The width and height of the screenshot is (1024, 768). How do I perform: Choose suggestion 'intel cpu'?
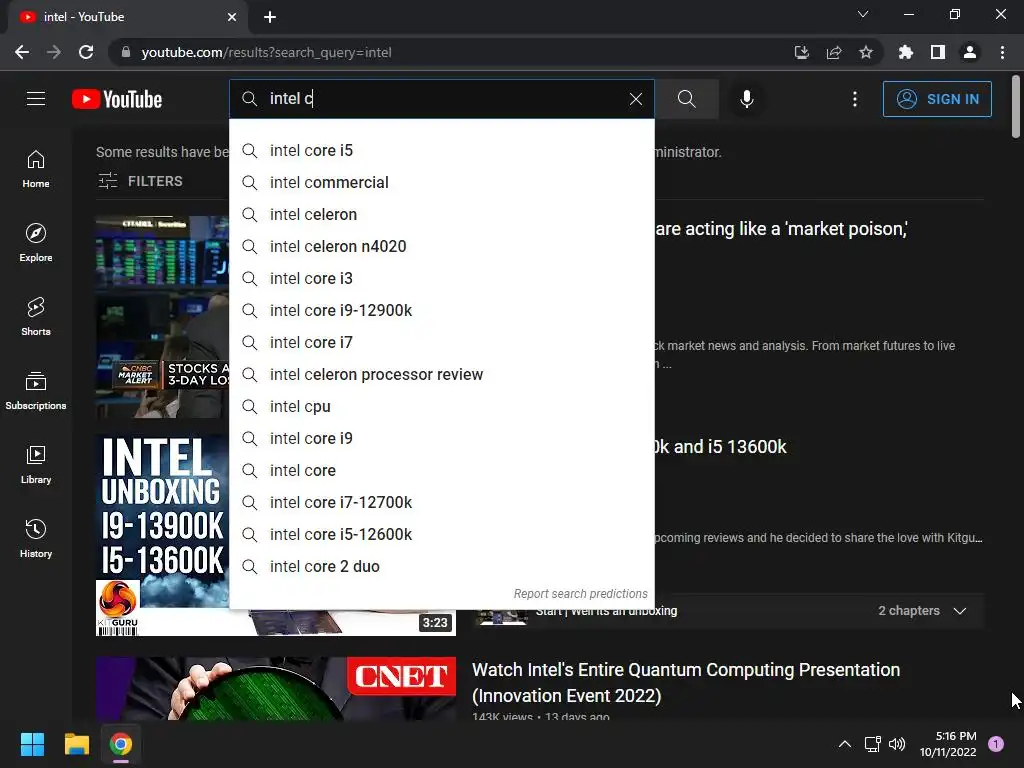click(x=441, y=406)
